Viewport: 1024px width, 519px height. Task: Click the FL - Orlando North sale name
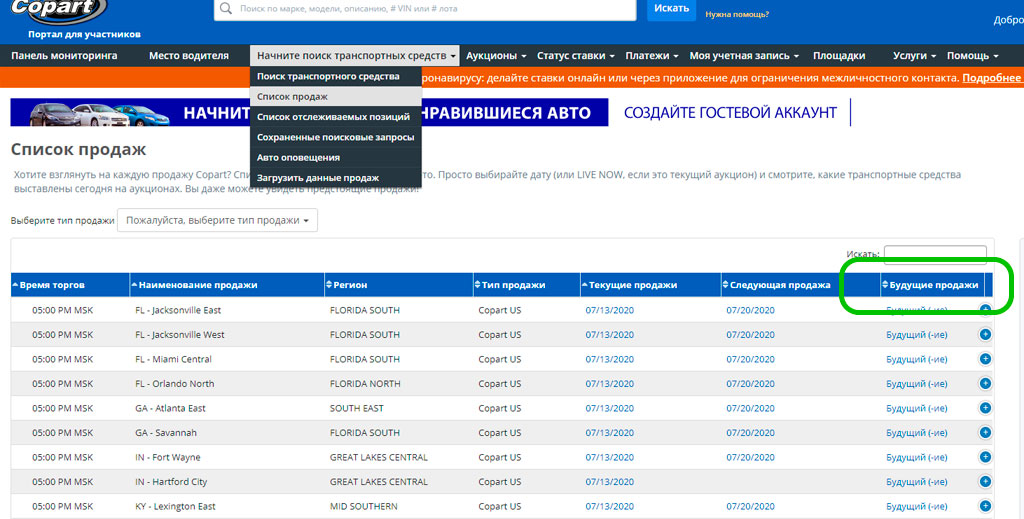pyautogui.click(x=174, y=383)
